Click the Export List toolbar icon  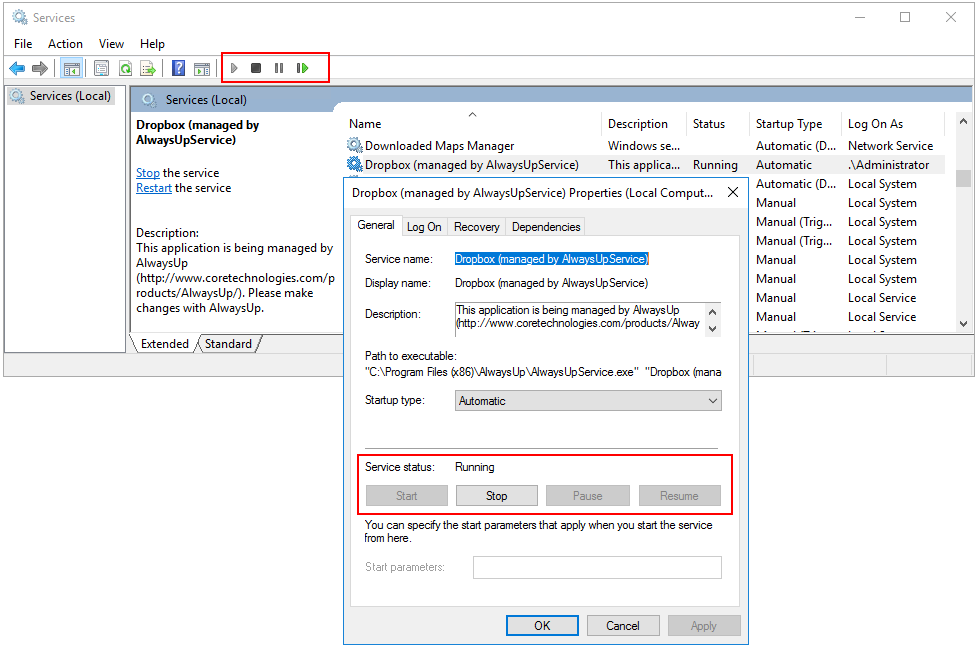[148, 68]
